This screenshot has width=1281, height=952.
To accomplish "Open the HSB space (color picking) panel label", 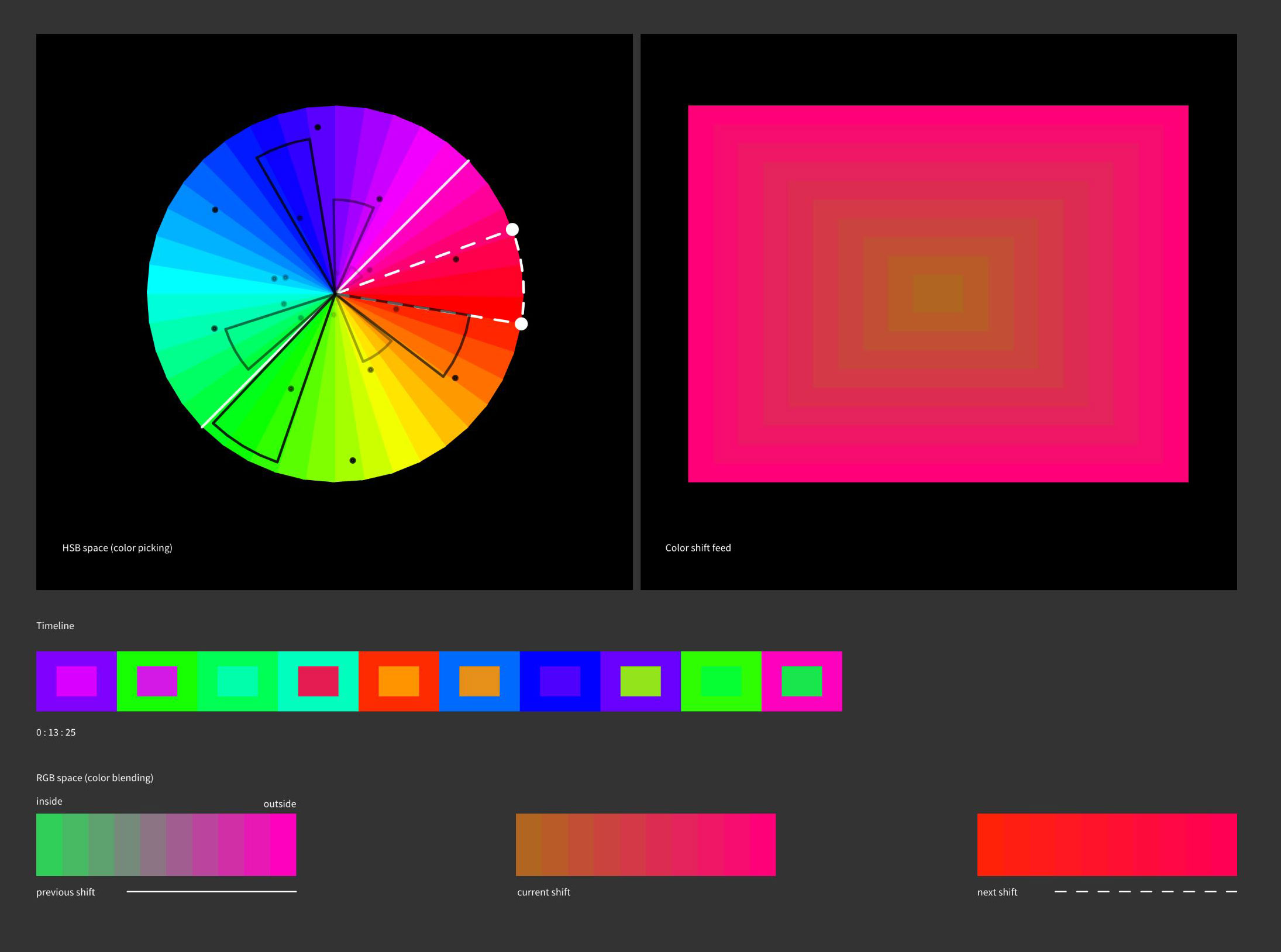I will click(x=118, y=548).
